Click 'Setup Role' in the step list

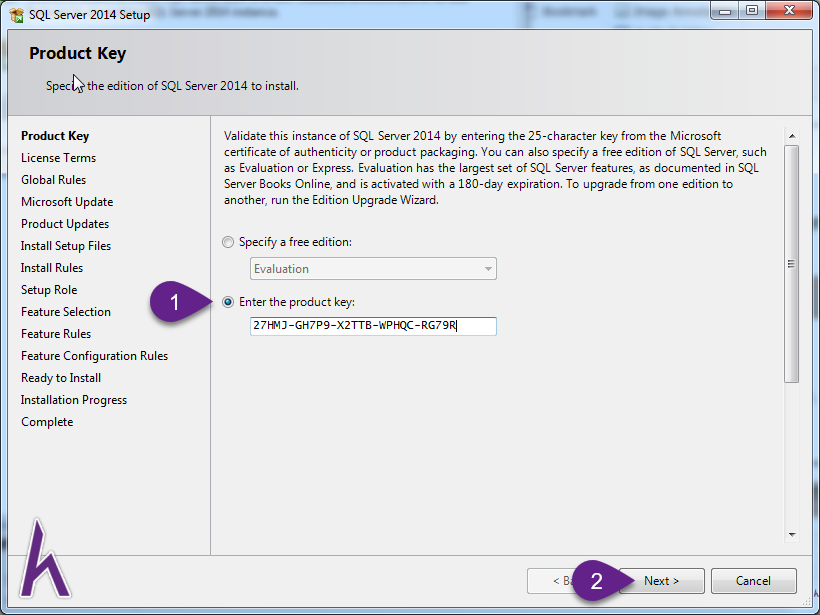coord(49,290)
